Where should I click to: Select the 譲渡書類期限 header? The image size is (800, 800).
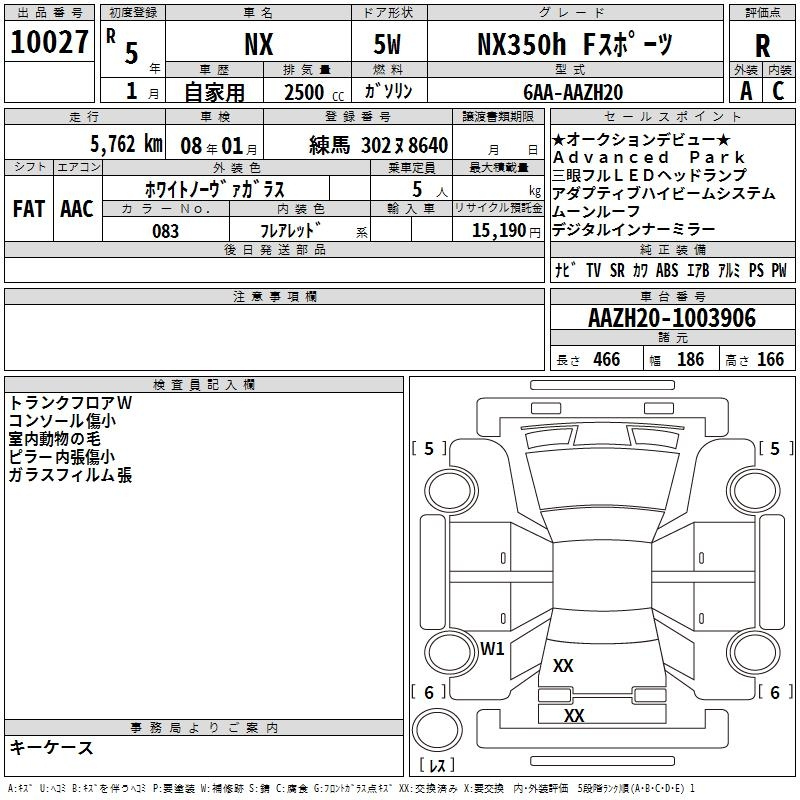pyautogui.click(x=498, y=117)
